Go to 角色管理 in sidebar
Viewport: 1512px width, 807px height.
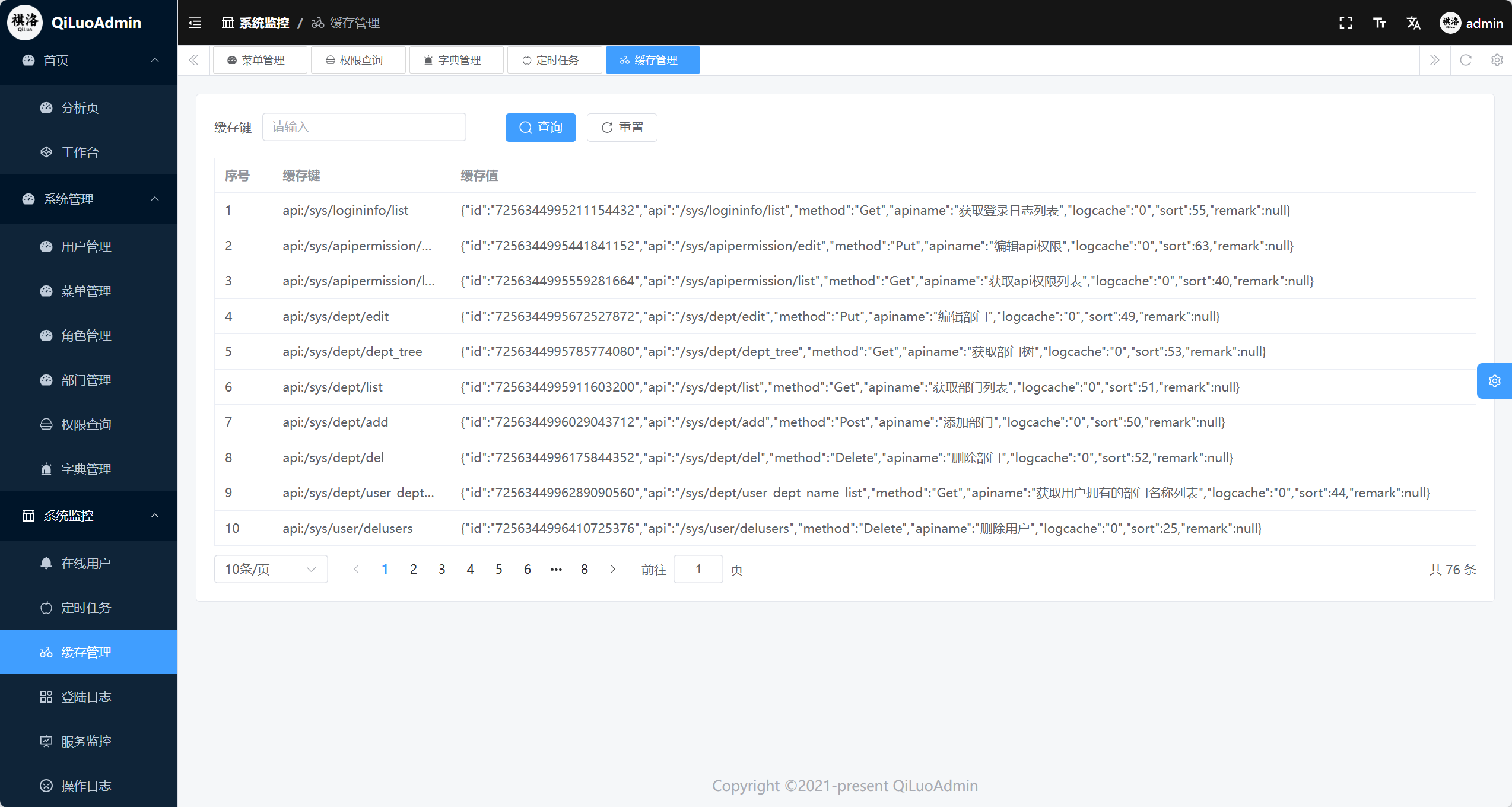(89, 335)
